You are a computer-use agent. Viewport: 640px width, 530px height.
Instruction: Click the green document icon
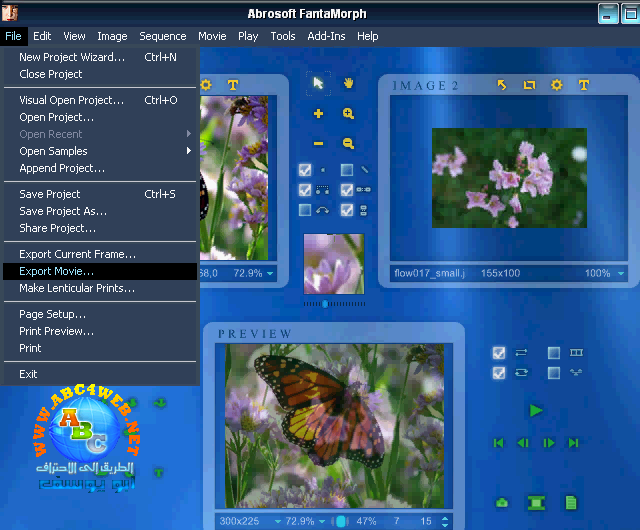coord(571,503)
